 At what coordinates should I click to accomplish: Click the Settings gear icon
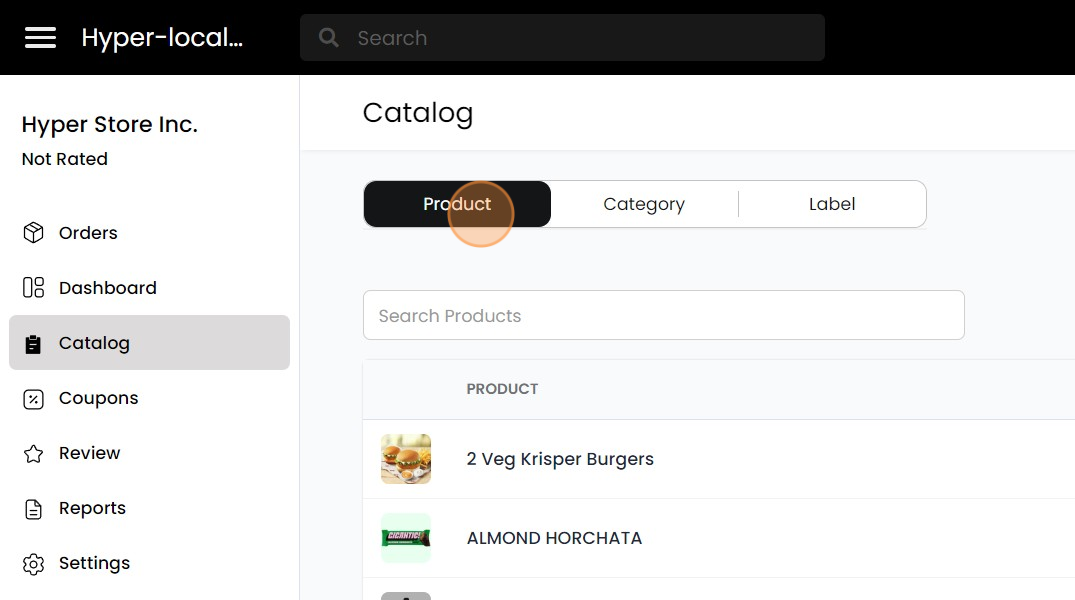33,562
